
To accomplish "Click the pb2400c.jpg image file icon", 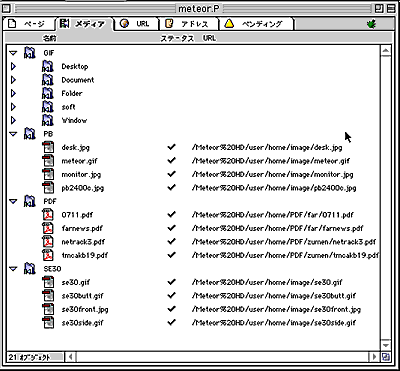I will coord(48,188).
